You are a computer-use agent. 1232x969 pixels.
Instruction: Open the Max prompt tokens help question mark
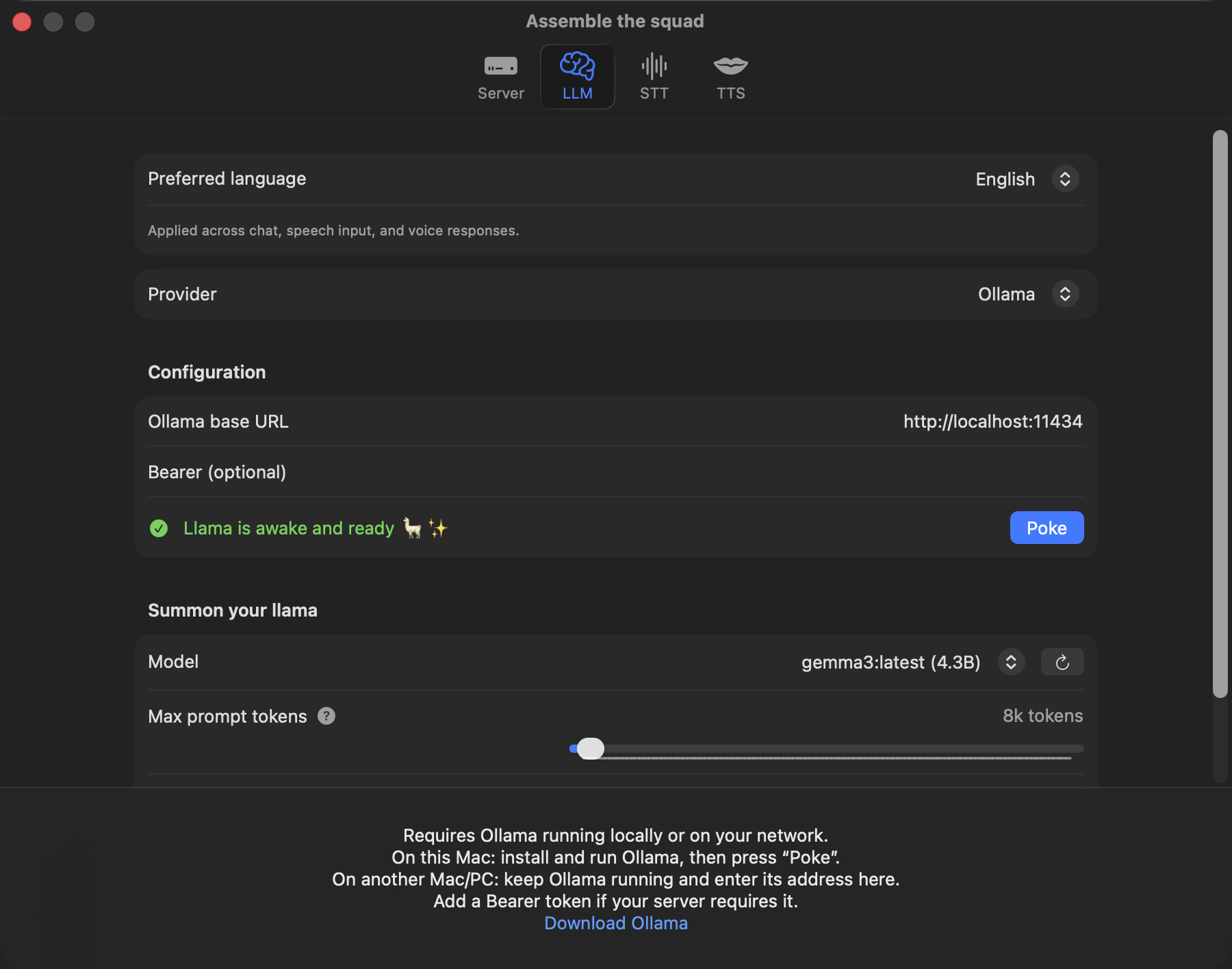tap(326, 716)
